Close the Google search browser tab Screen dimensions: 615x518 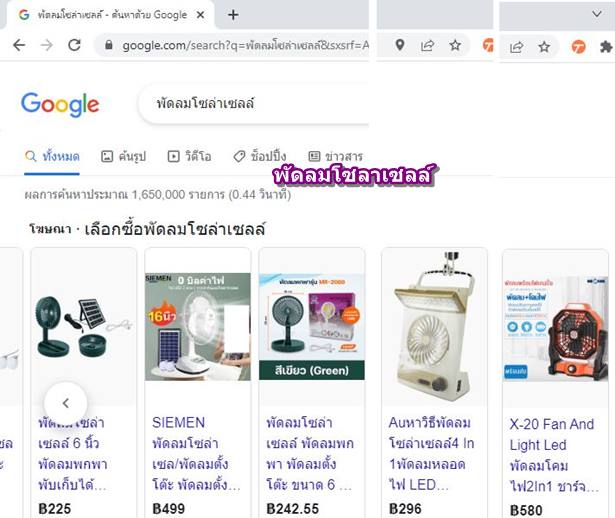pyautogui.click(x=200, y=15)
